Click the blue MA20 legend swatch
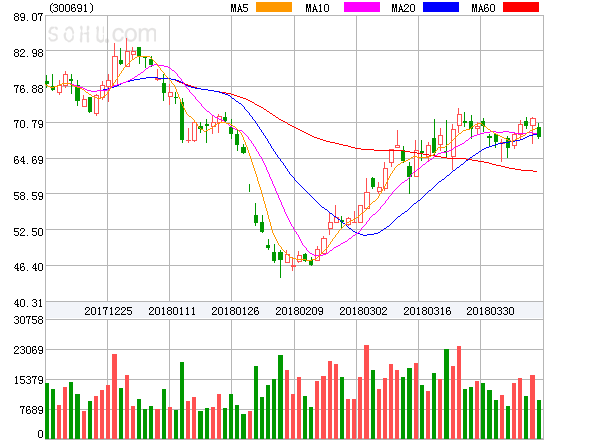Screen dimensions: 600x440 point(441,7)
